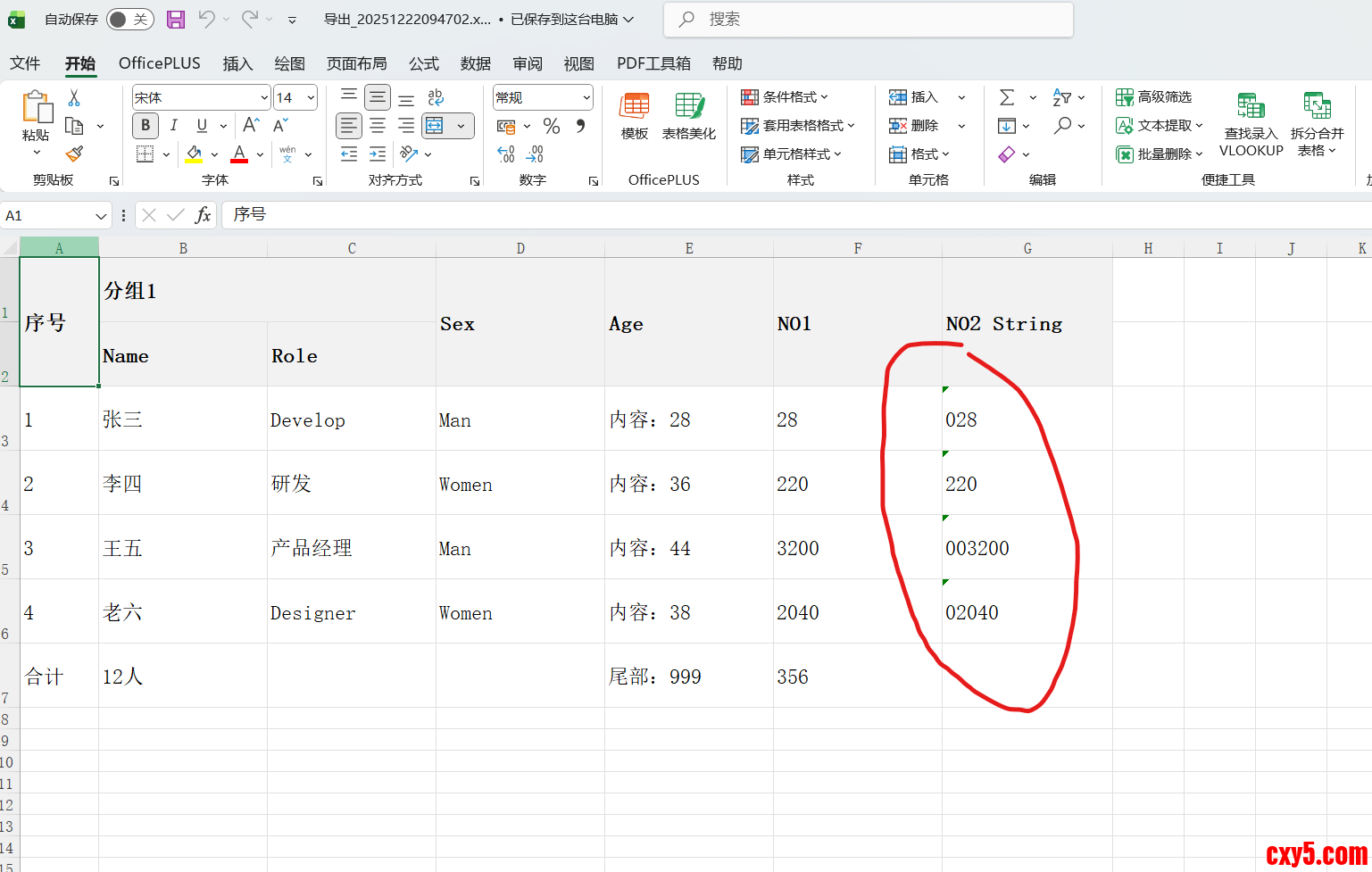Image resolution: width=1372 pixels, height=872 pixels.
Task: Click the percent style icon
Action: (552, 126)
